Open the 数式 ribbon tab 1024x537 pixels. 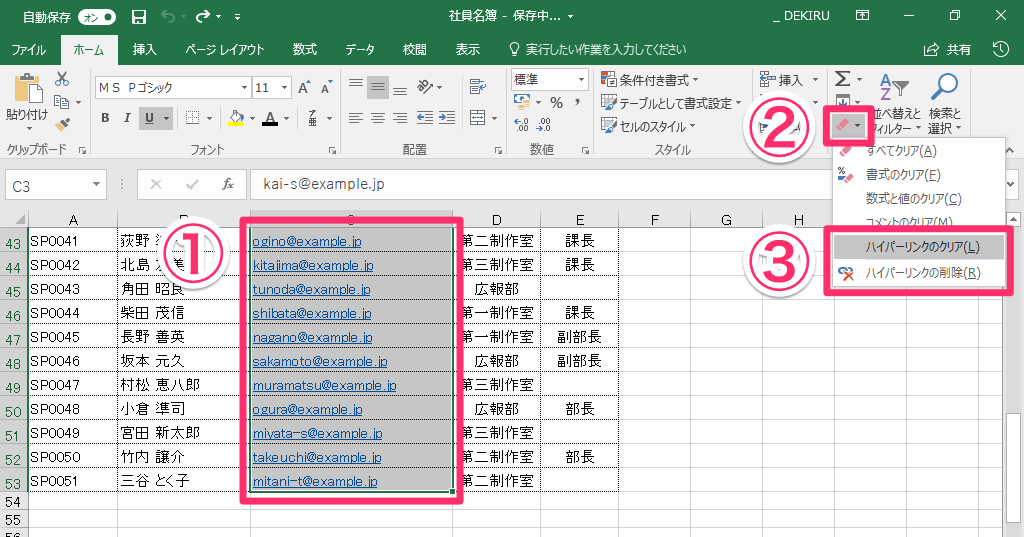(x=305, y=50)
